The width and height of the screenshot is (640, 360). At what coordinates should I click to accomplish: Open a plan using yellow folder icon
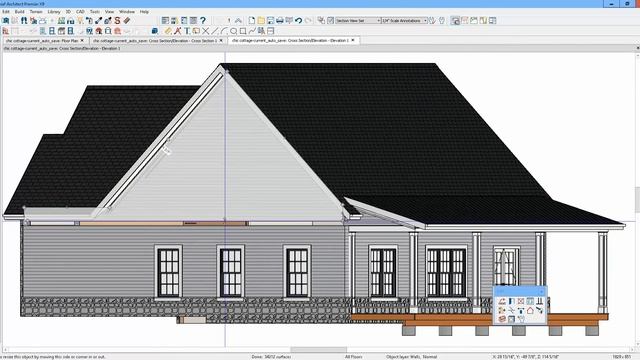pos(261,20)
